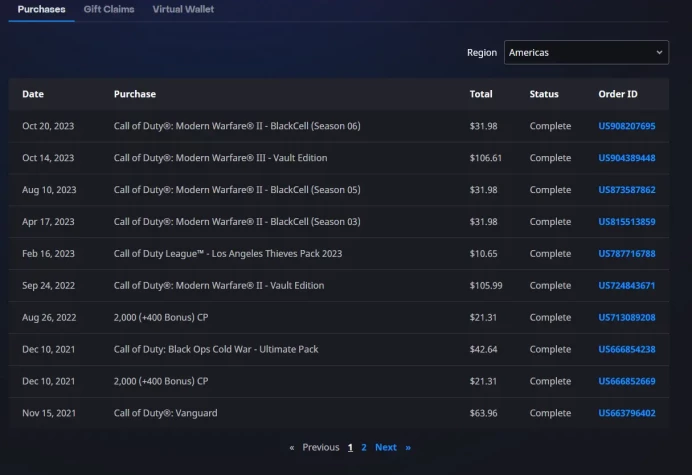This screenshot has width=692, height=475.
Task: Click the Previous pagination link
Action: click(x=321, y=448)
